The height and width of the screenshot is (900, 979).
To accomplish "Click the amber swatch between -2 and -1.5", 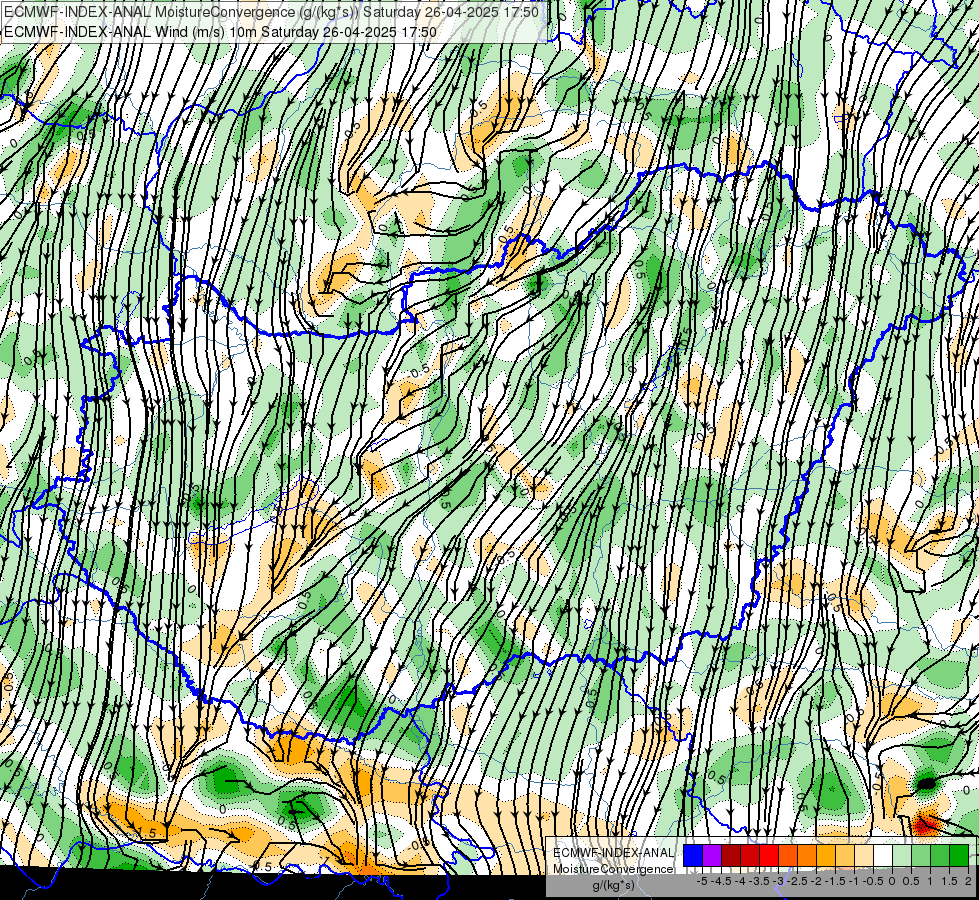I will (826, 856).
